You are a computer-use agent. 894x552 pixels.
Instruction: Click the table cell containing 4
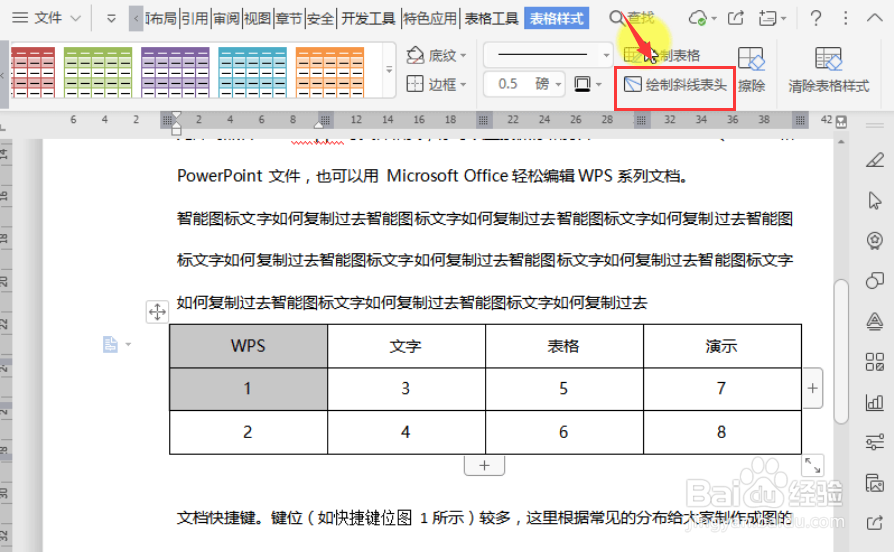406,432
